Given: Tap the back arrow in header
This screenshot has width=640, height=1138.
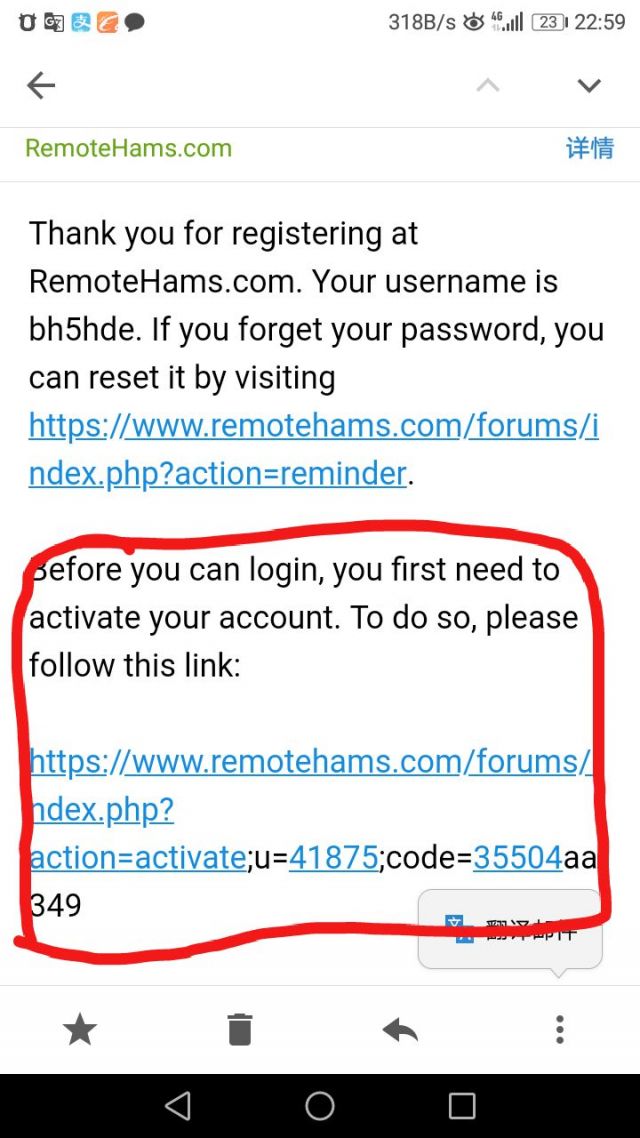Looking at the screenshot, I should [41, 86].
